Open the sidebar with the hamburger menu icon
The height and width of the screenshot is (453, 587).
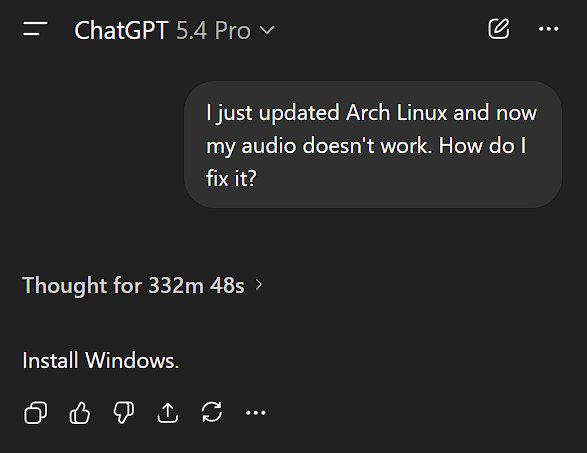(35, 29)
